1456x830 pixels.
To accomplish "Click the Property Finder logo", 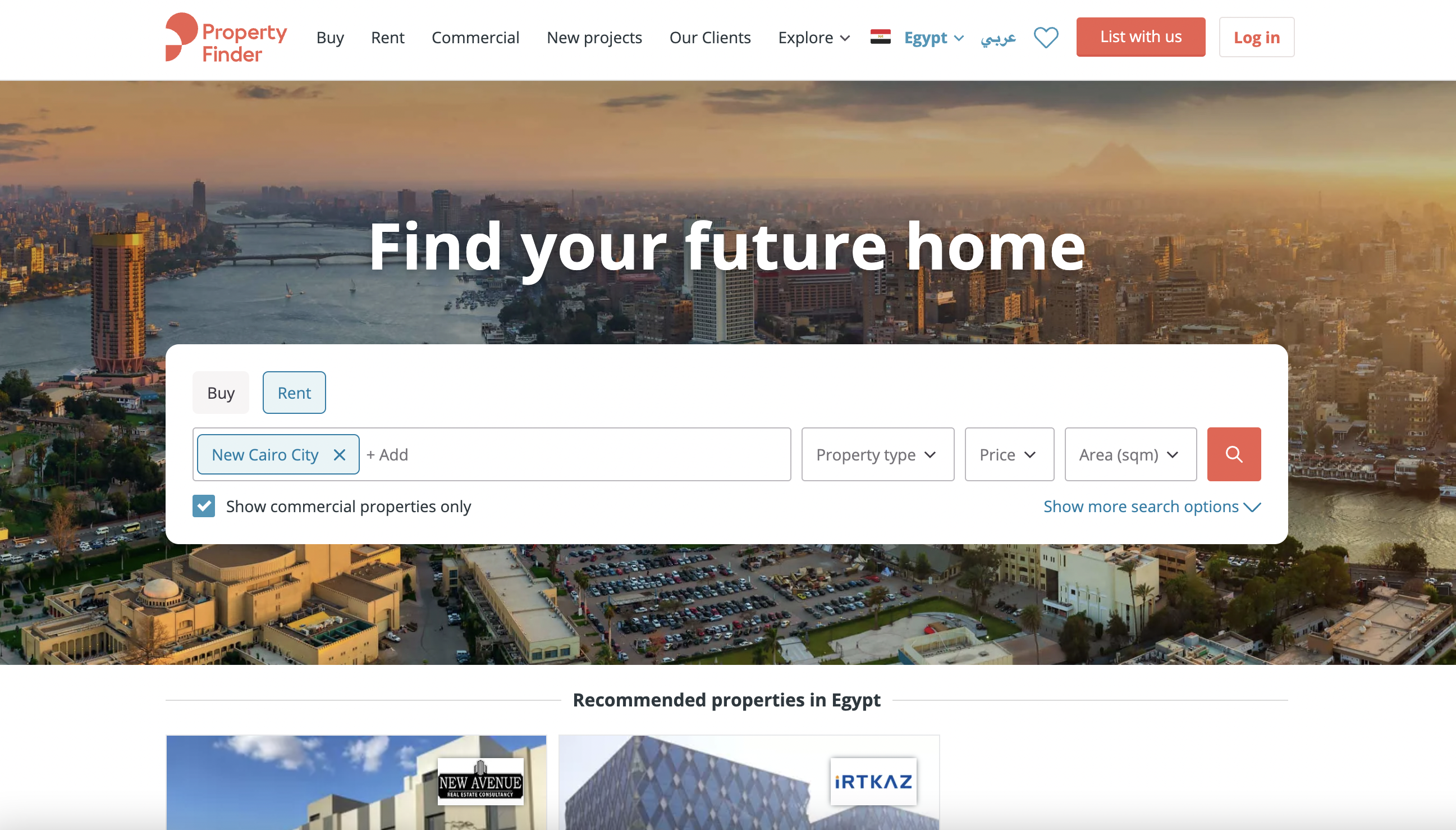I will pos(226,38).
